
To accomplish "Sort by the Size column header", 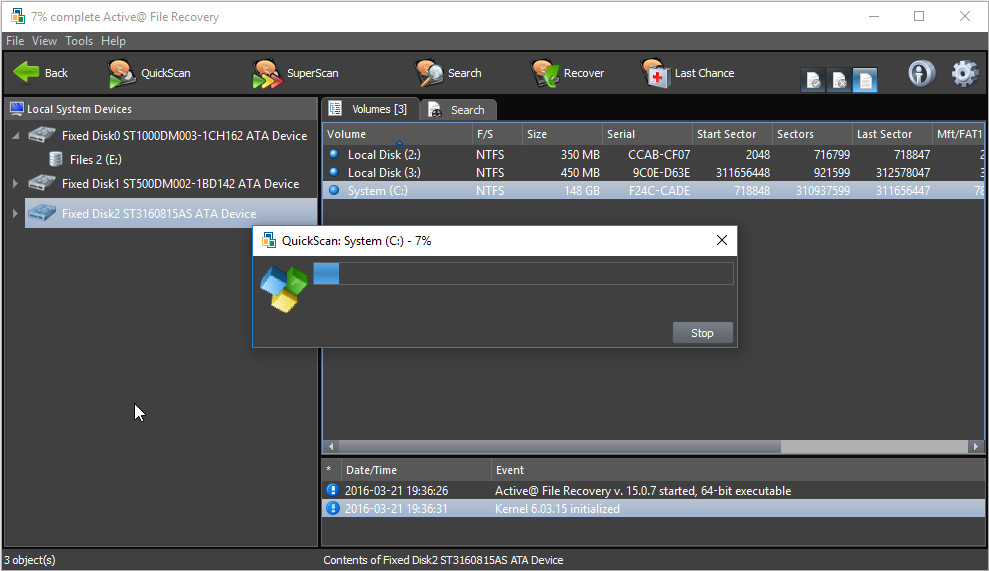I will point(562,134).
